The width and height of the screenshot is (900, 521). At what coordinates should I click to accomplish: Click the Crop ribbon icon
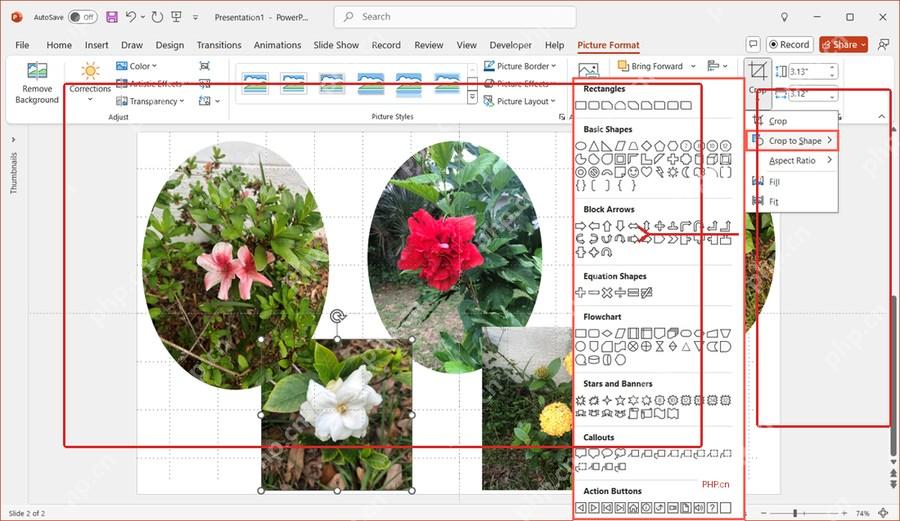click(758, 72)
